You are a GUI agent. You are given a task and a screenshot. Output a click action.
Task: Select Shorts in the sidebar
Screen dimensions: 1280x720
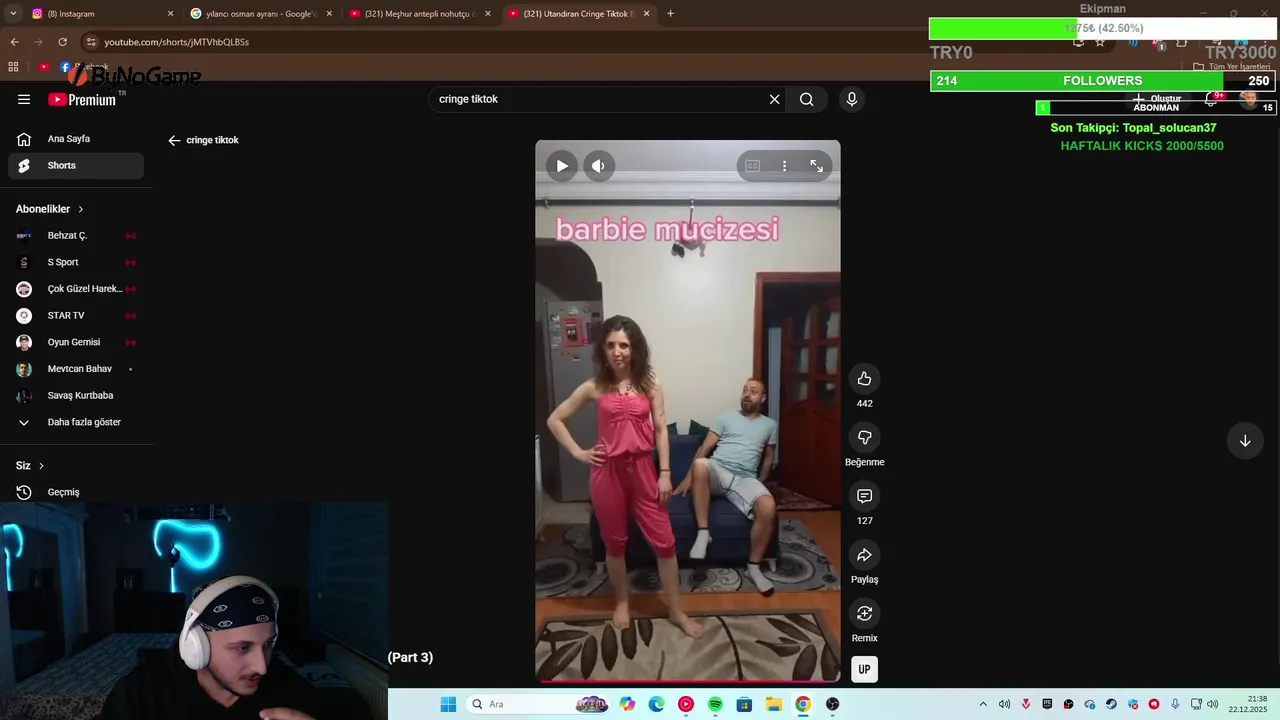(76, 165)
